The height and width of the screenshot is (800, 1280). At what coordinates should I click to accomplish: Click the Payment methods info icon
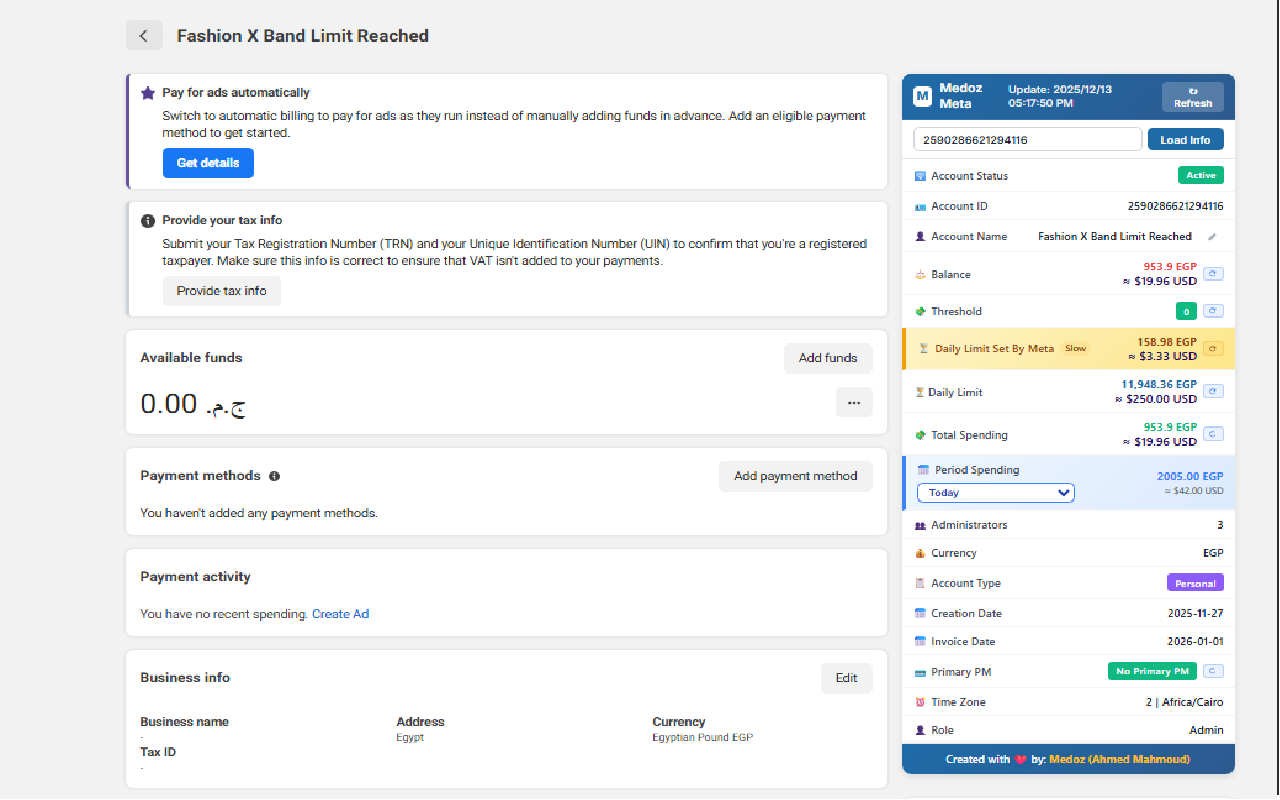point(274,476)
